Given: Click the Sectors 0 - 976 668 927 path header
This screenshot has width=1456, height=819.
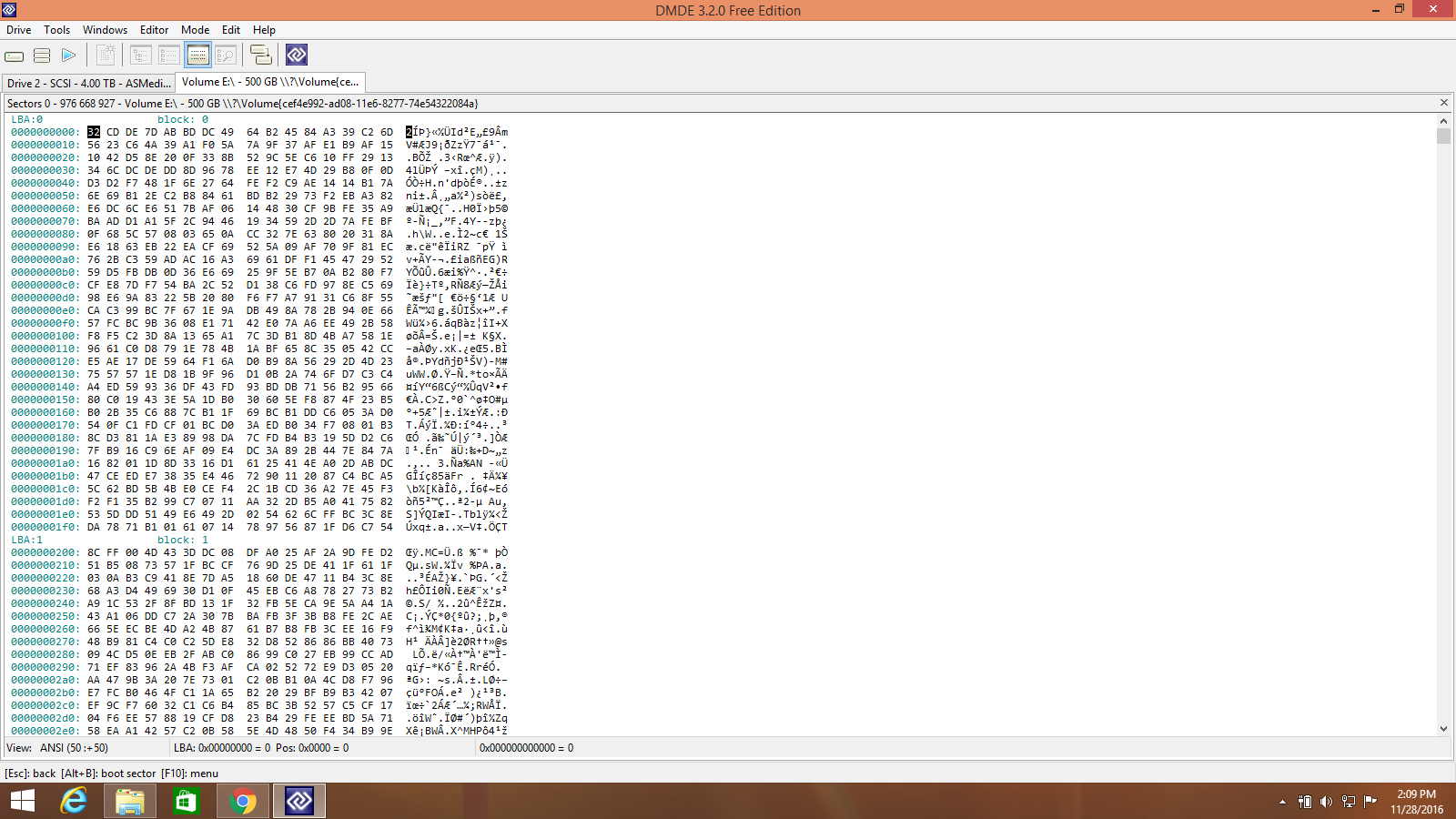Looking at the screenshot, I should coord(242,104).
